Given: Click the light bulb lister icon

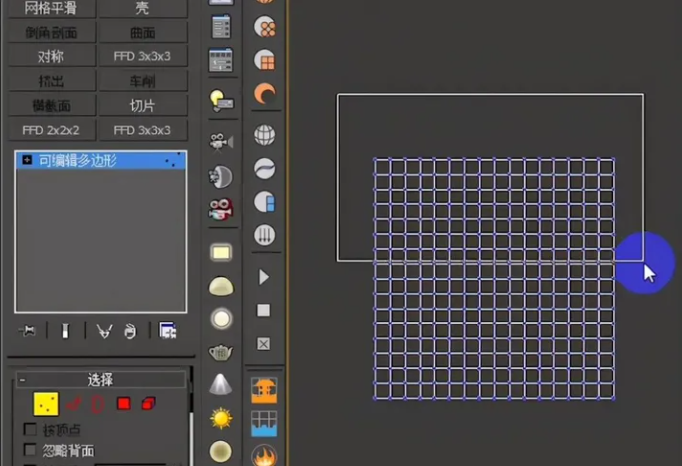Looking at the screenshot, I should click(x=221, y=100).
